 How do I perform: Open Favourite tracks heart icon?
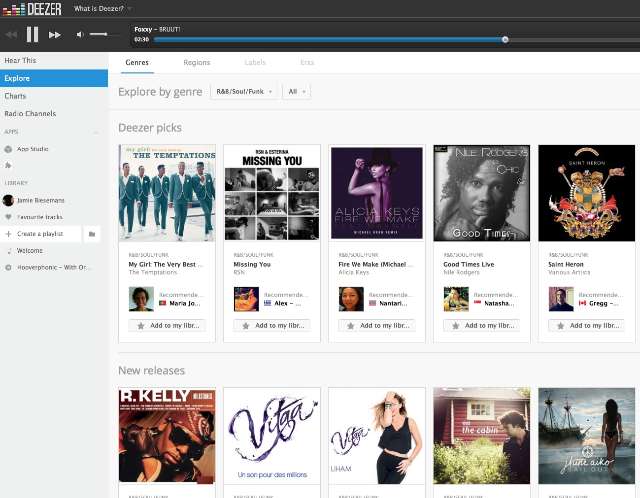click(x=8, y=217)
